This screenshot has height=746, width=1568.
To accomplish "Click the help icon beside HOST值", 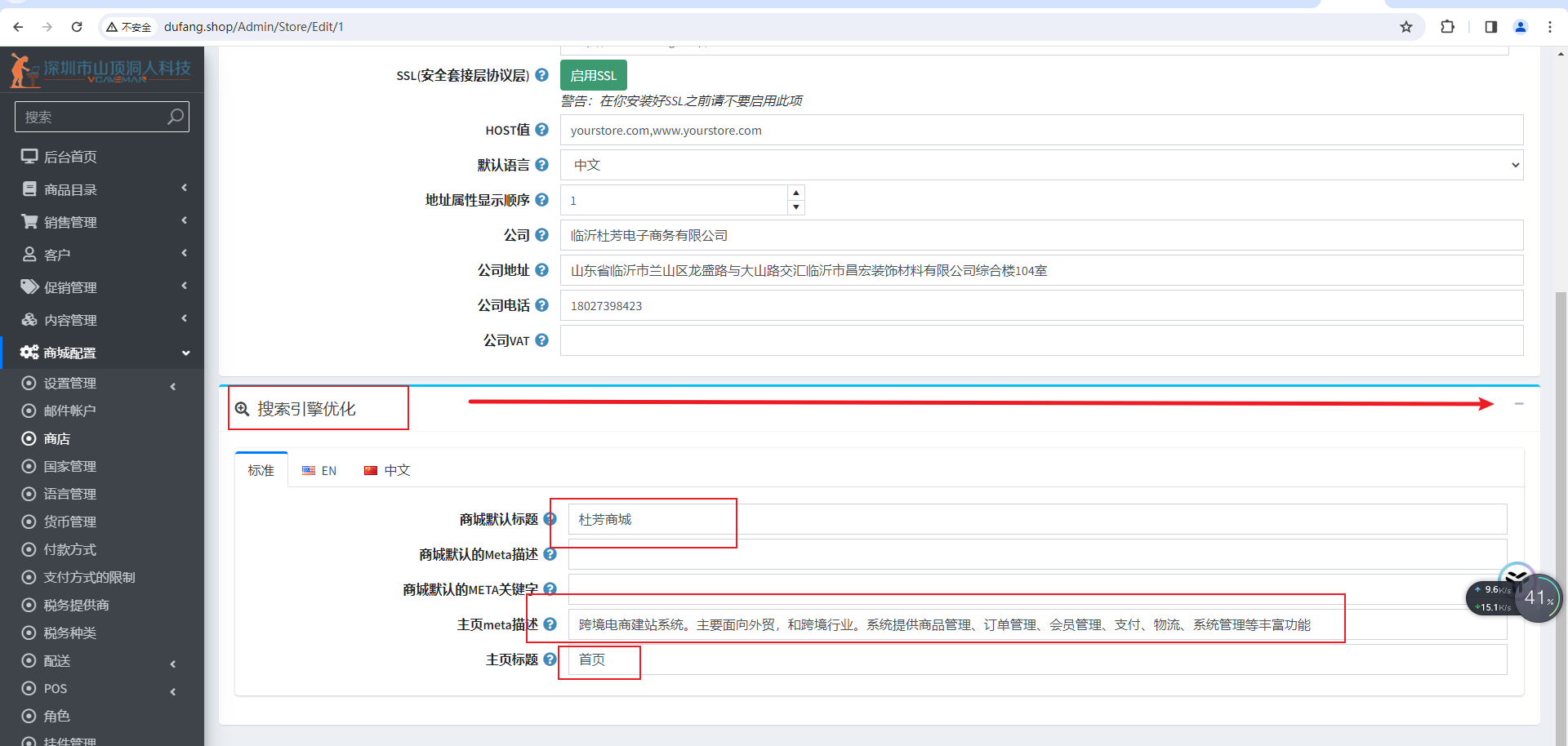I will [x=541, y=130].
